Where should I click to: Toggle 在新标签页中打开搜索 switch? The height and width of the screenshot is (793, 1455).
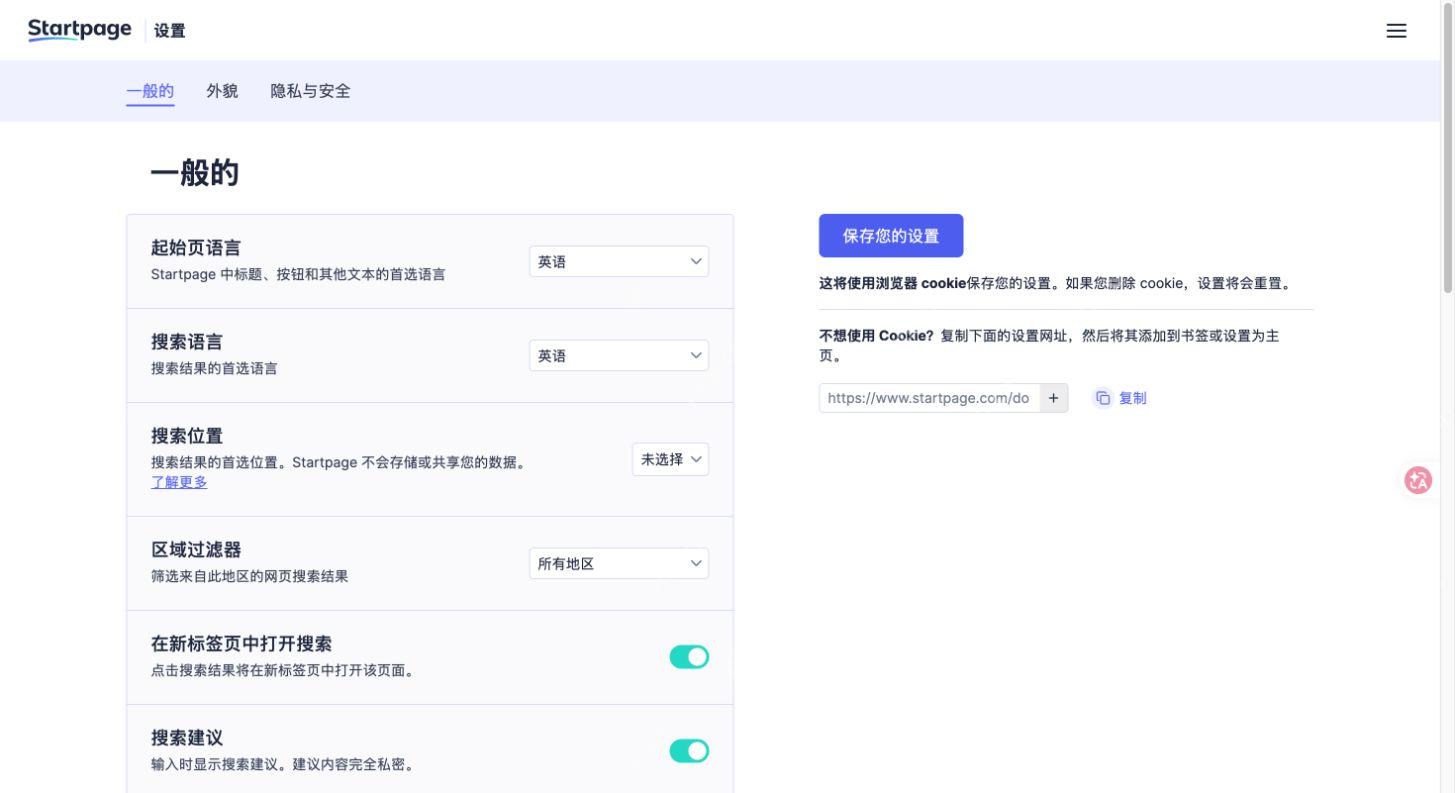click(x=689, y=657)
